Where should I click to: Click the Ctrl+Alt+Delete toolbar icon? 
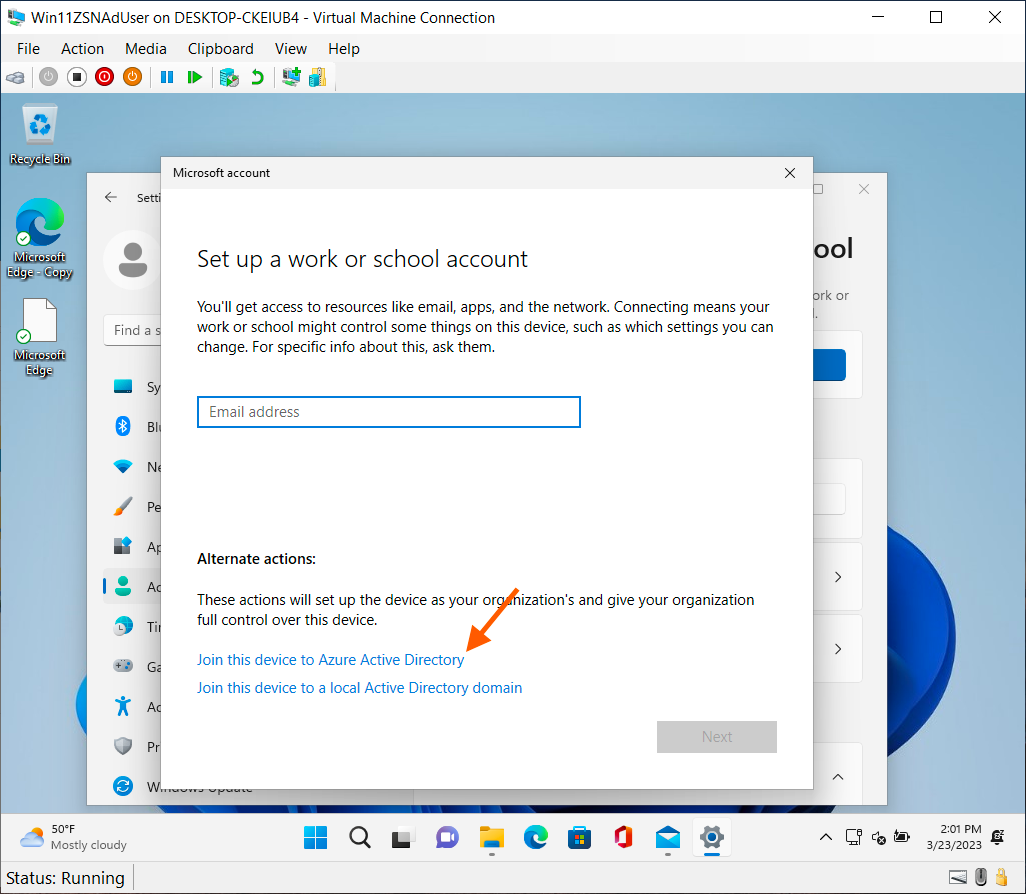point(15,77)
